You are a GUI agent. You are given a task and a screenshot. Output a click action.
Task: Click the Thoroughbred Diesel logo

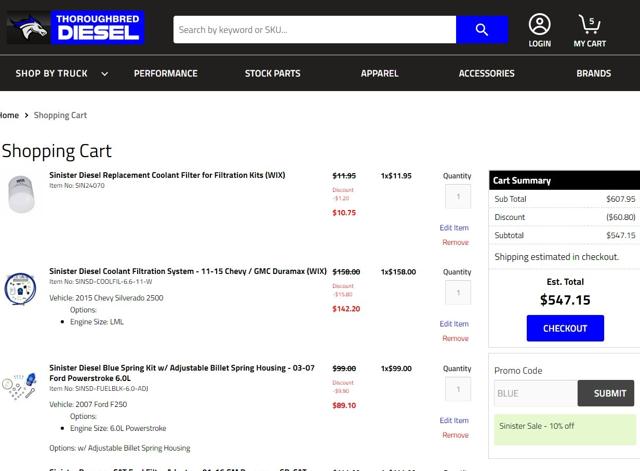(x=76, y=27)
